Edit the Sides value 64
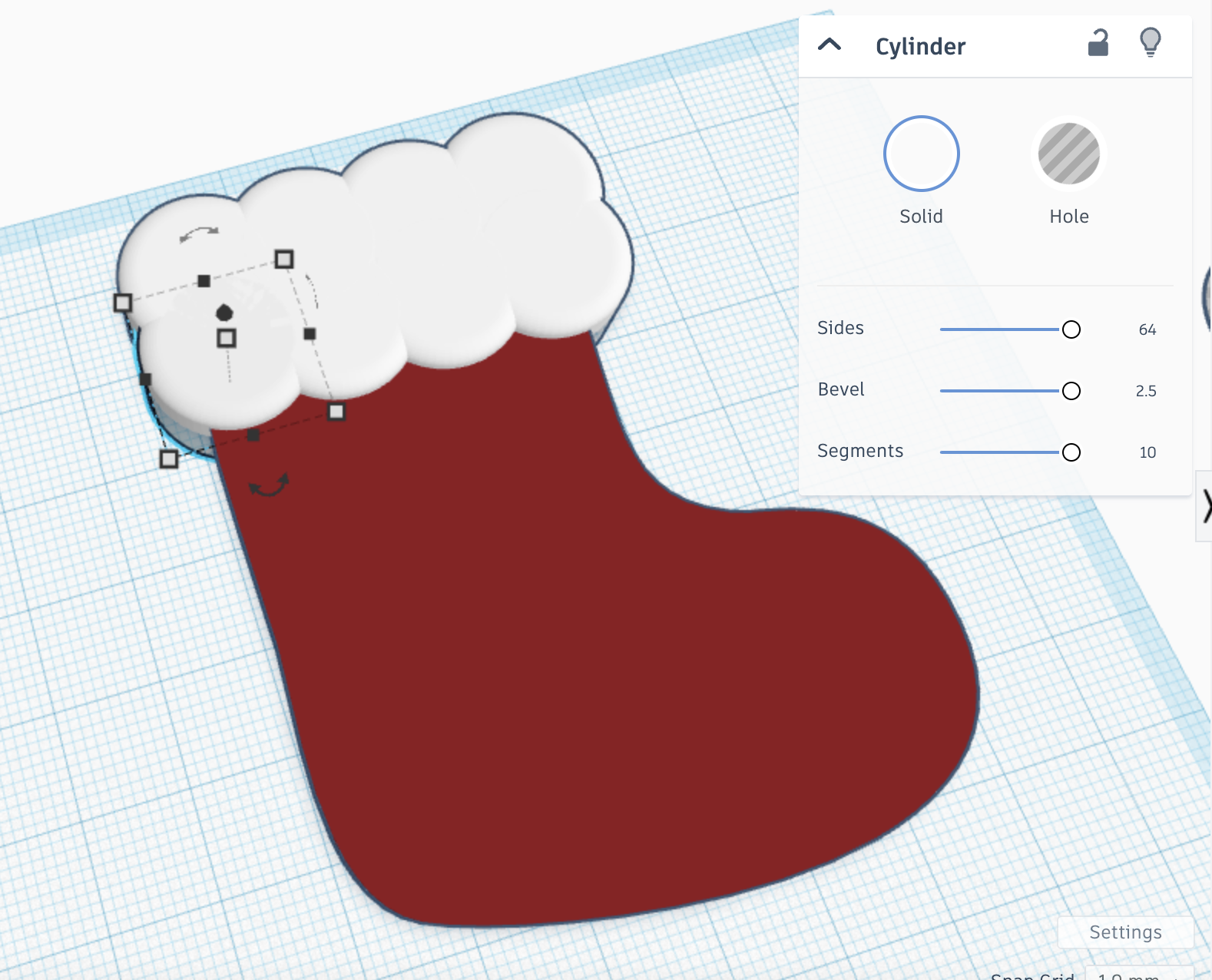Image resolution: width=1212 pixels, height=980 pixels. click(x=1147, y=329)
